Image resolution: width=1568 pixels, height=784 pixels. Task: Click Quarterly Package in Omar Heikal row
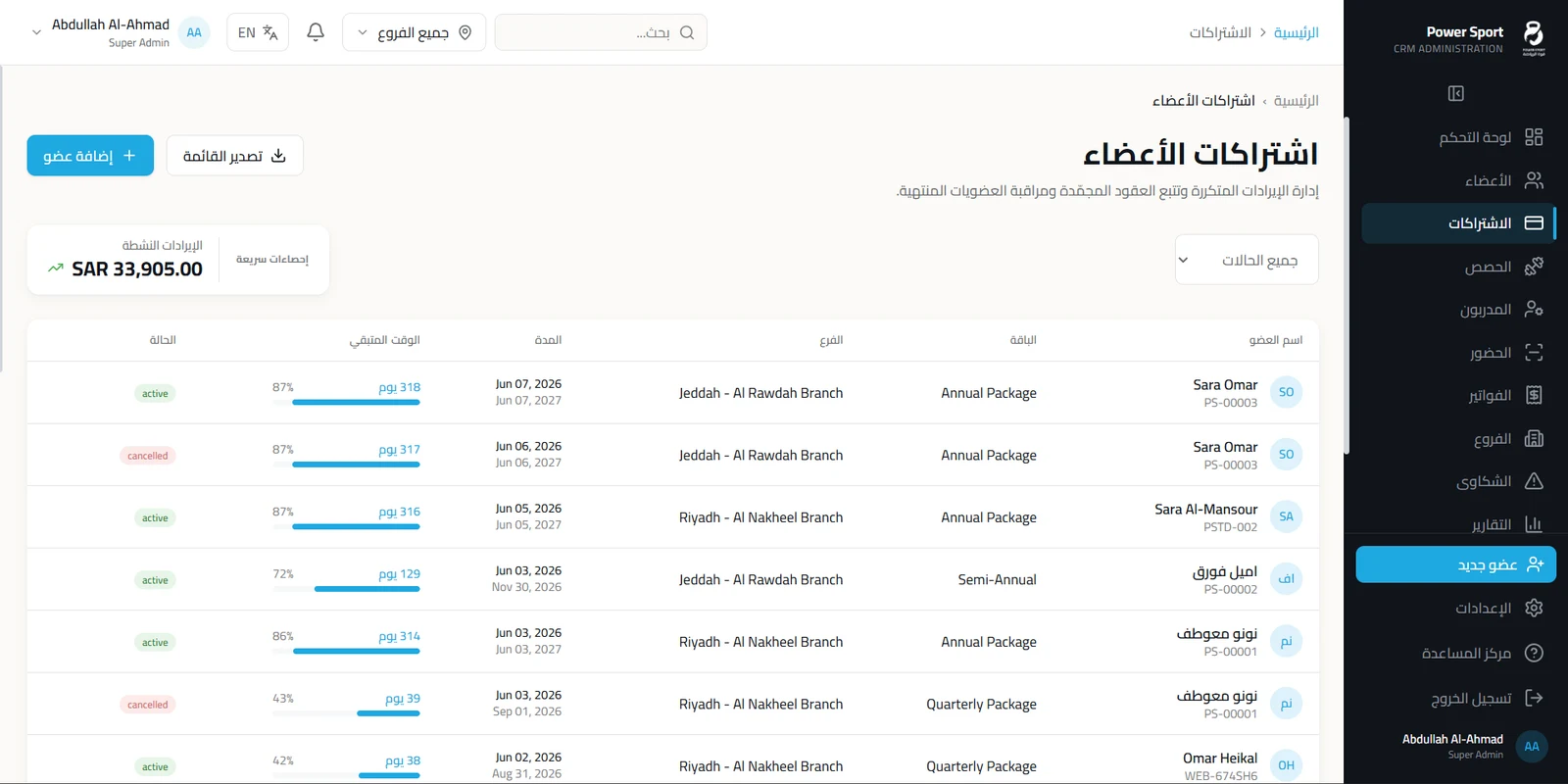(x=981, y=766)
